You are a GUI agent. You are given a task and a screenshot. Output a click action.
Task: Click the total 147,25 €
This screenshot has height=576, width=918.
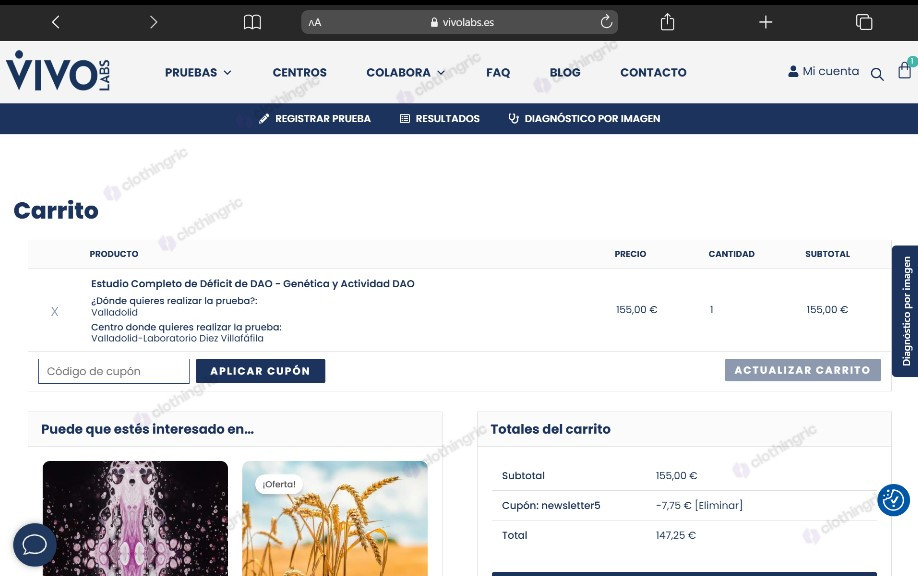[x=676, y=535]
